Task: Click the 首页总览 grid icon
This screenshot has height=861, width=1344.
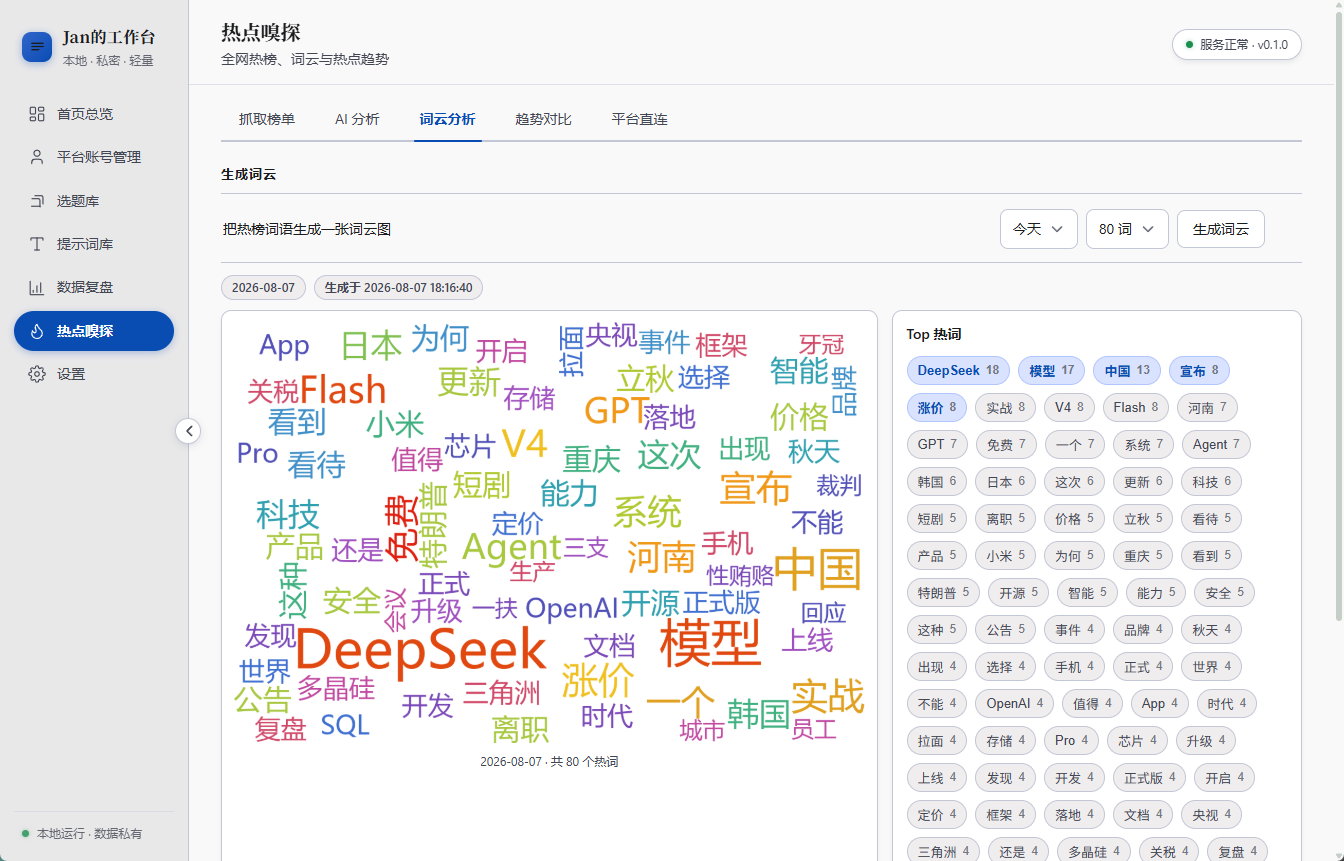Action: (x=37, y=114)
